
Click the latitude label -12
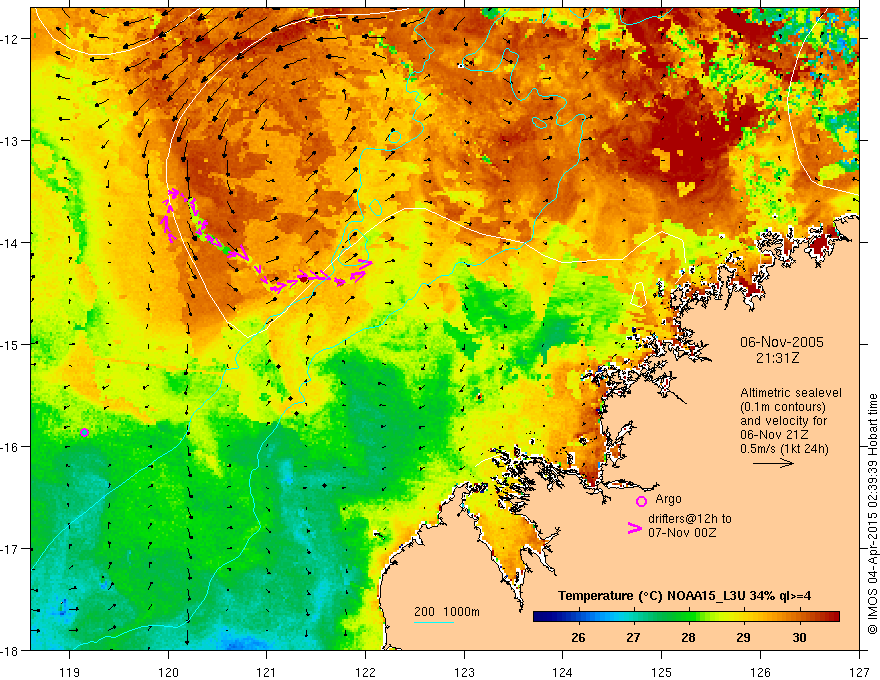(x=11, y=39)
